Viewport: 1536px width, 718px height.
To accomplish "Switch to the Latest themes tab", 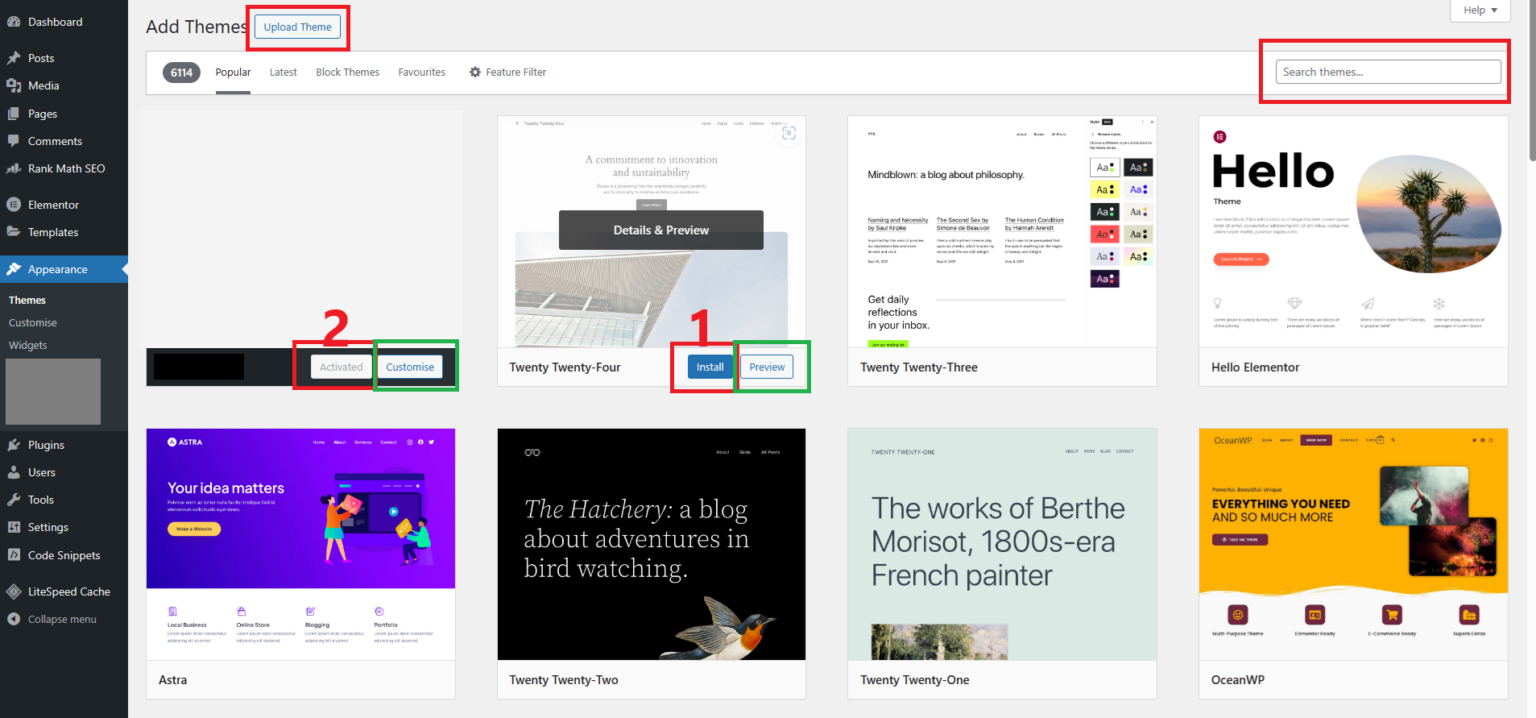I will click(283, 71).
